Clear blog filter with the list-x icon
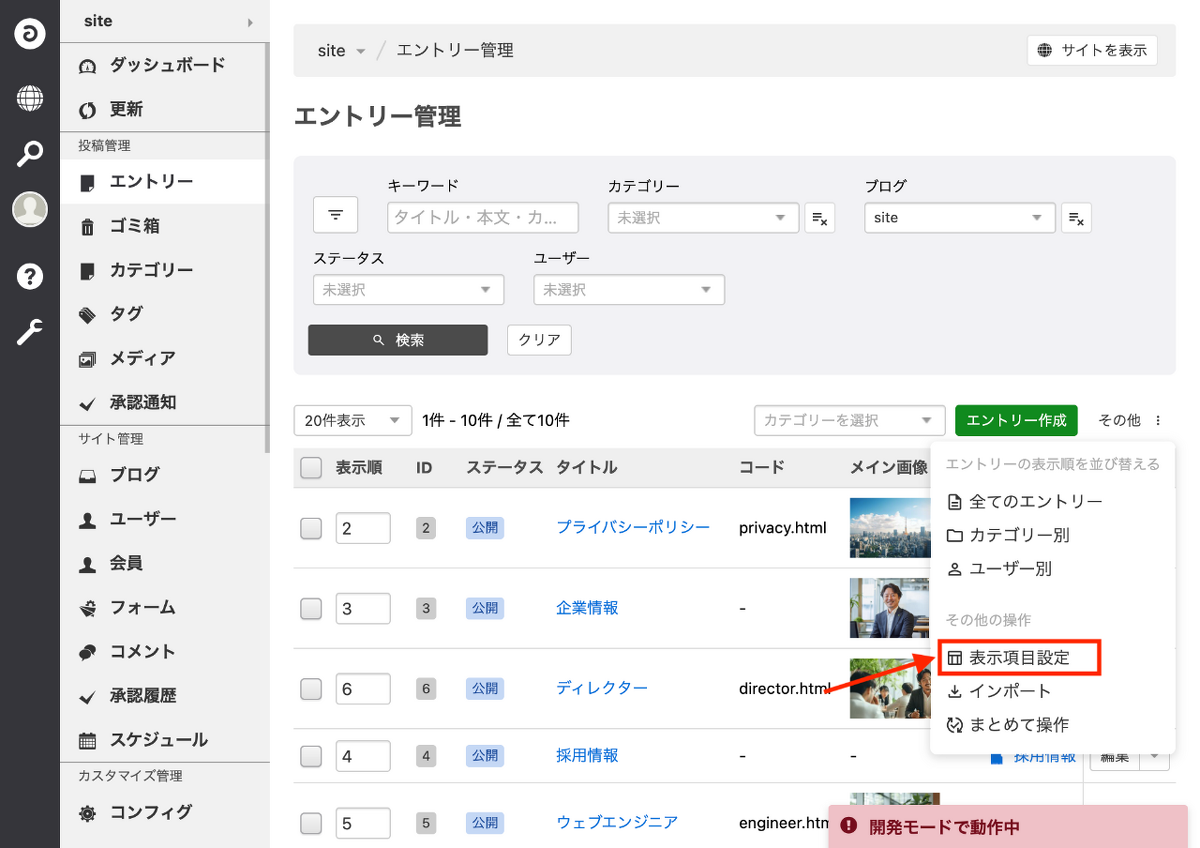Screen dimensions: 1200x848 click(1076, 218)
